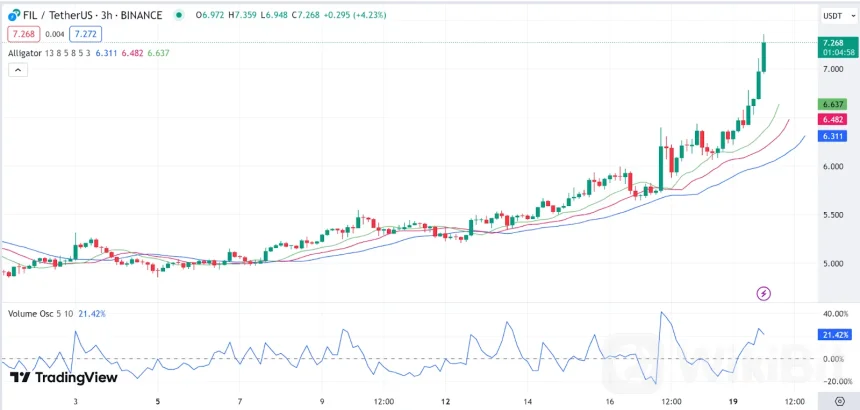Click the date label 12 on time axis
Viewport: 860px width, 410px height.
click(x=445, y=401)
